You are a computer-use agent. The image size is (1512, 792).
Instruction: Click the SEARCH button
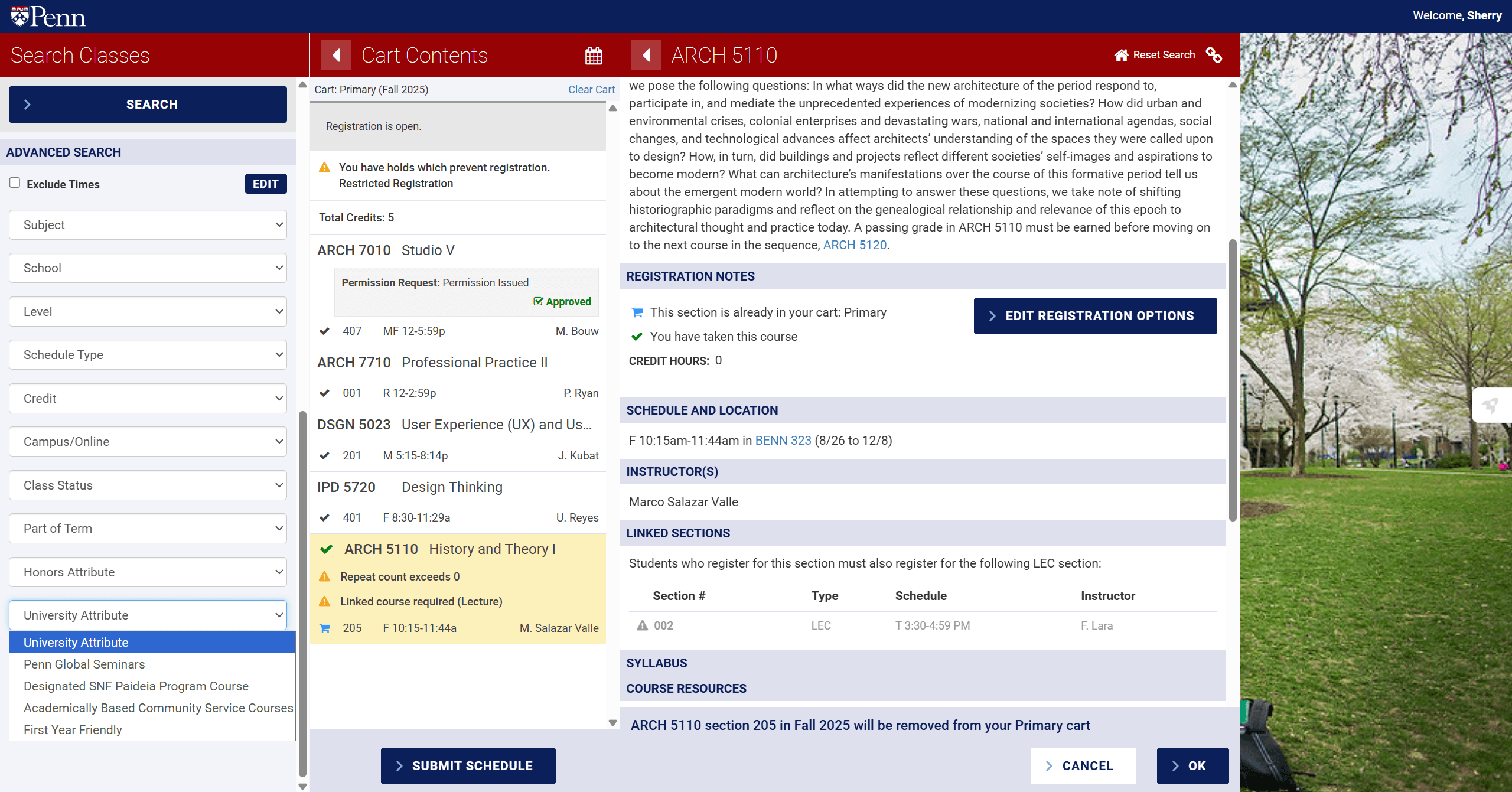tap(148, 105)
